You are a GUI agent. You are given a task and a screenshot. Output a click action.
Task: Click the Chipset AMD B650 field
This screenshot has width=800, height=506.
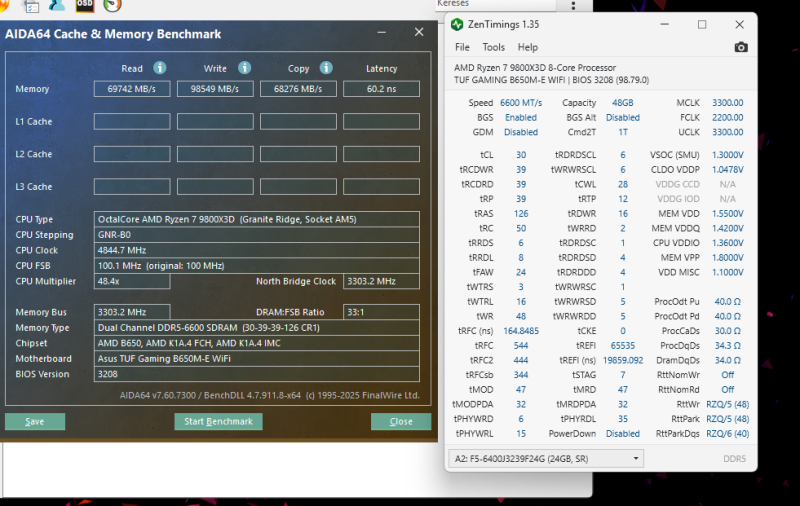pyautogui.click(x=257, y=343)
